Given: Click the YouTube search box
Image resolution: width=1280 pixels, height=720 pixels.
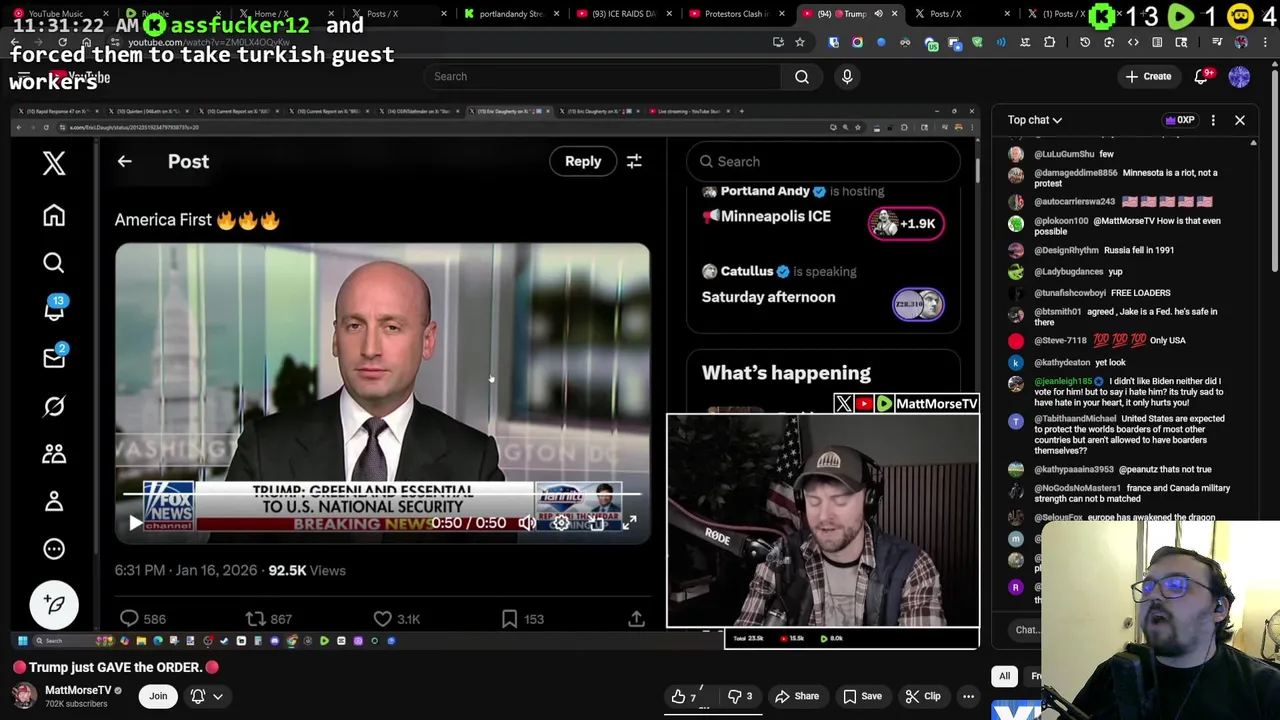Looking at the screenshot, I should click(x=603, y=76).
